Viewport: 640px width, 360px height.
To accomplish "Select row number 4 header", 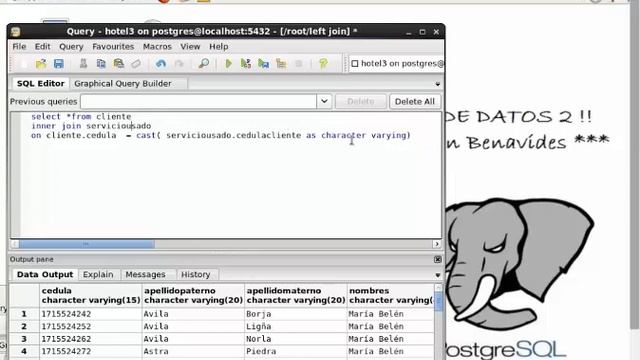I will [x=24, y=351].
